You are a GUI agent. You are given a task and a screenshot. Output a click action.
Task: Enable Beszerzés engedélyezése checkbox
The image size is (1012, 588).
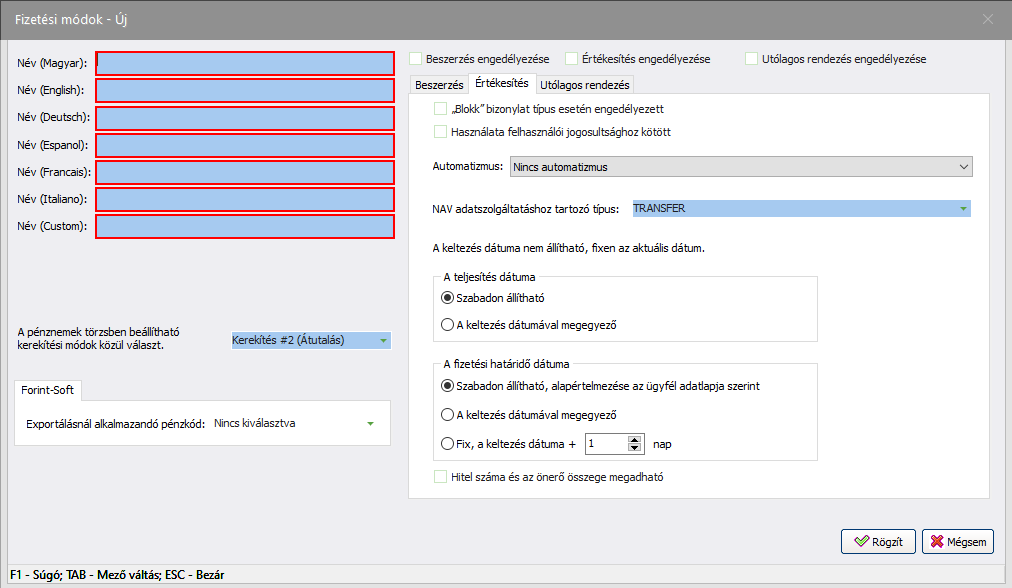point(416,59)
